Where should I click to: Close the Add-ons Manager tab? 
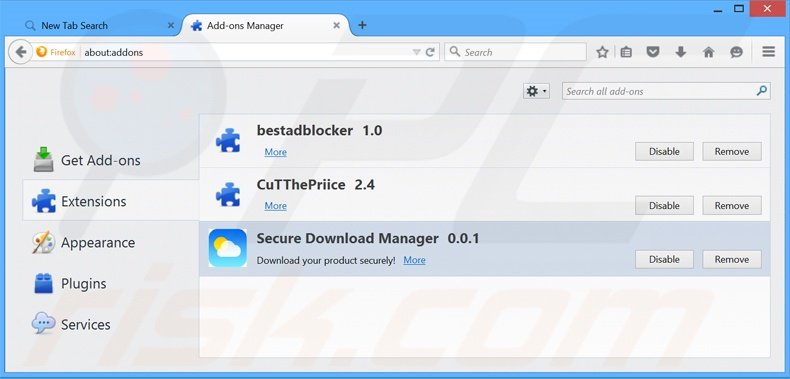[336, 25]
